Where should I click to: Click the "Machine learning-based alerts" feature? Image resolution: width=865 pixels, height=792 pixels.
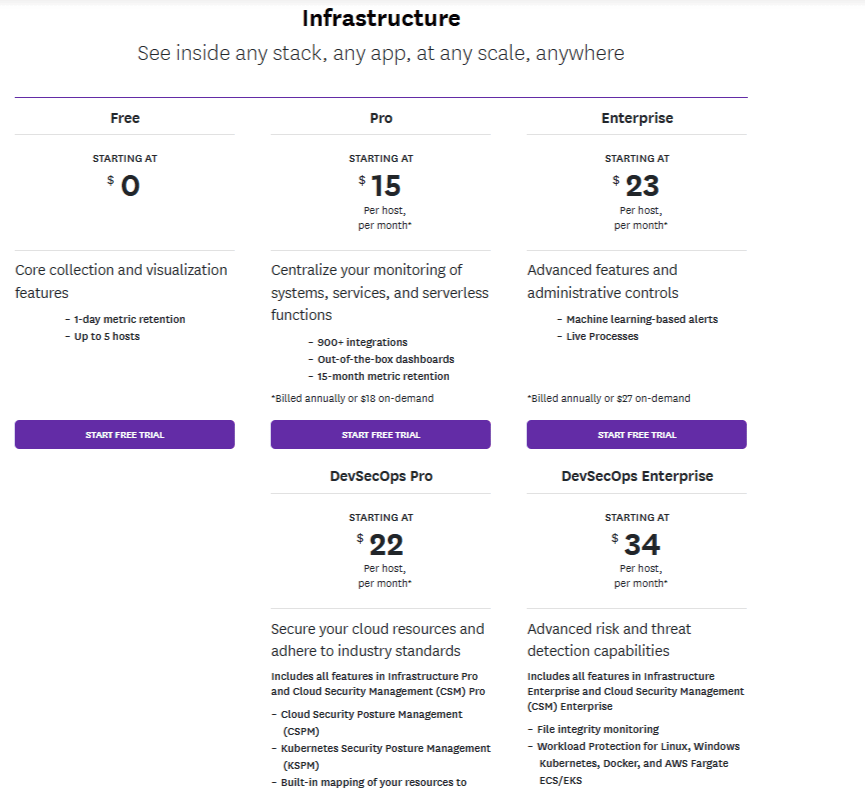[641, 319]
